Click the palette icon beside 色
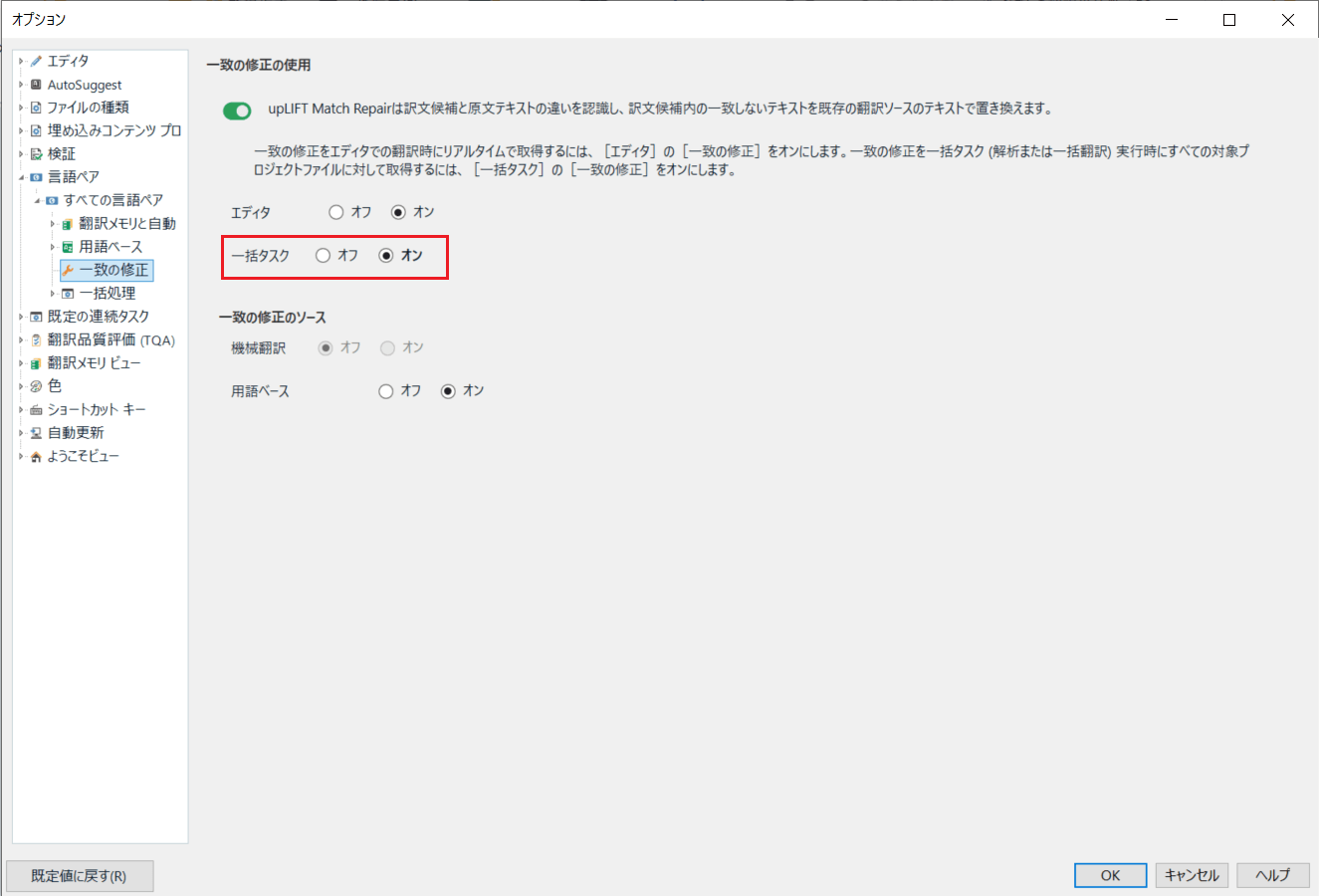 click(x=36, y=386)
